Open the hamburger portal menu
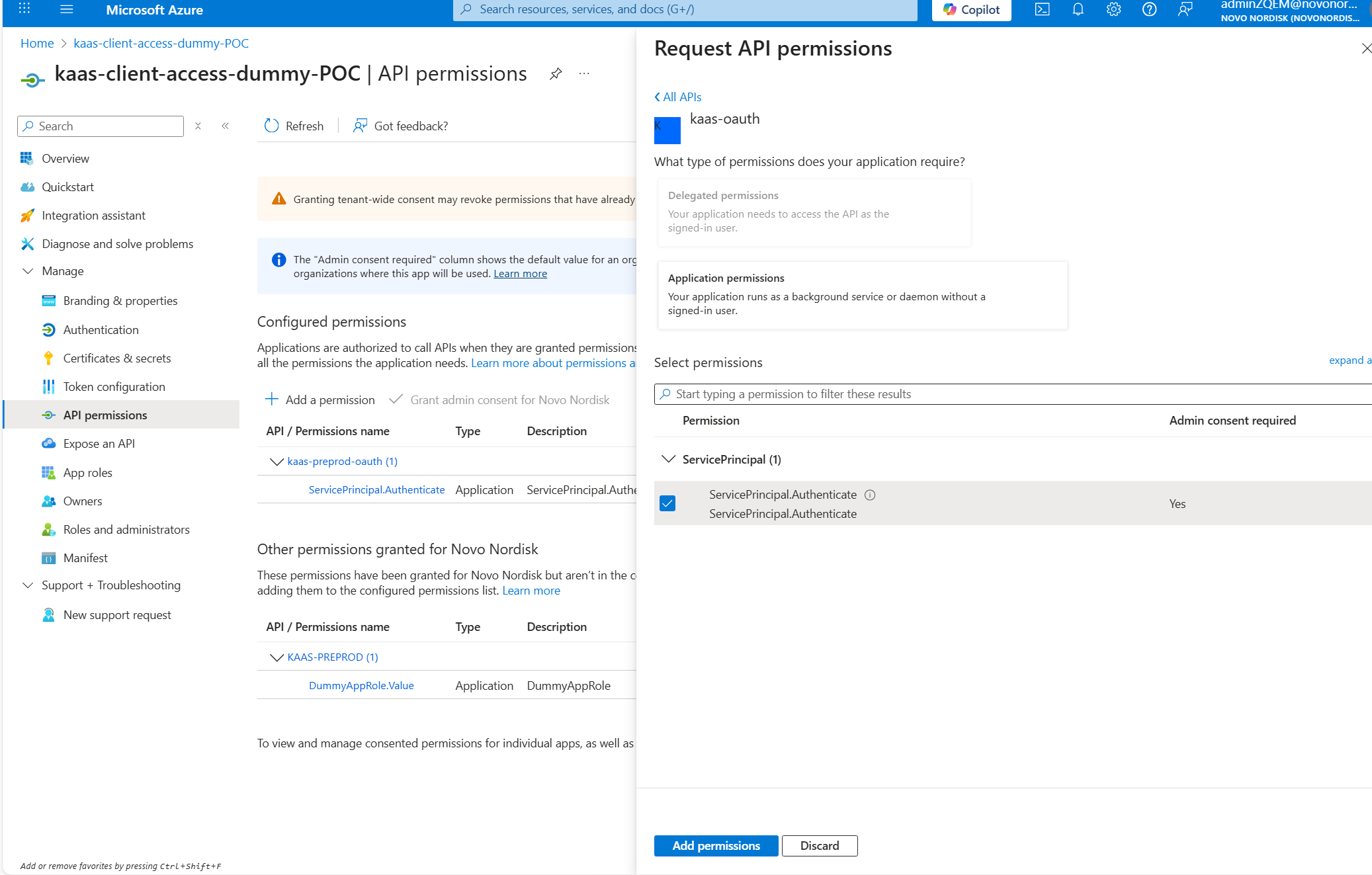Screen dimensions: 1372x875 click(67, 9)
